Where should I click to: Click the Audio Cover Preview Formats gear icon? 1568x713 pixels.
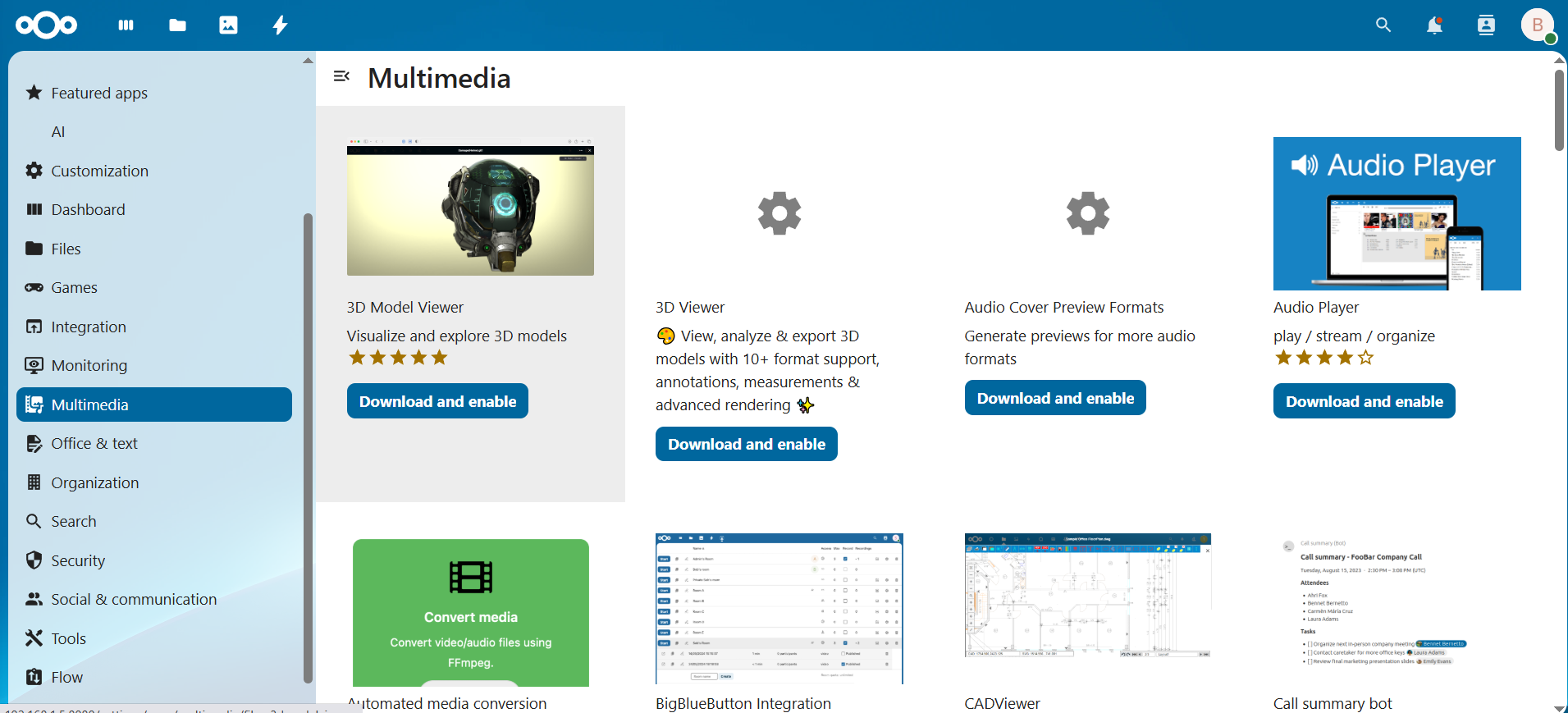pyautogui.click(x=1088, y=213)
